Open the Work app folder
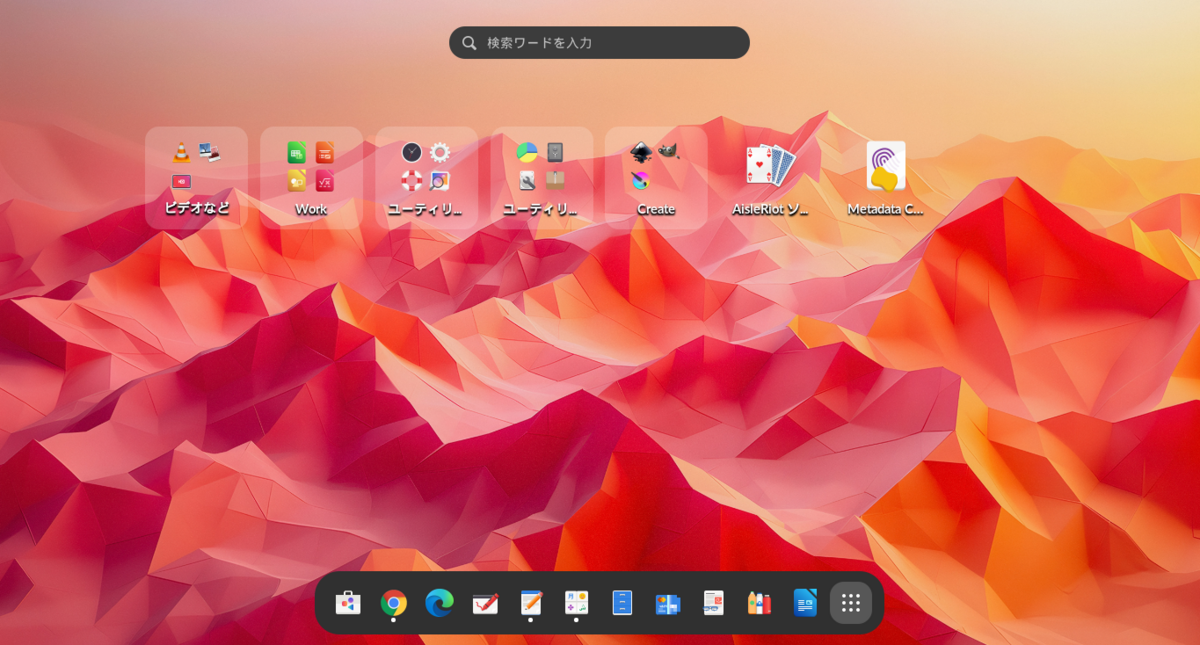1200x645 pixels. click(311, 178)
